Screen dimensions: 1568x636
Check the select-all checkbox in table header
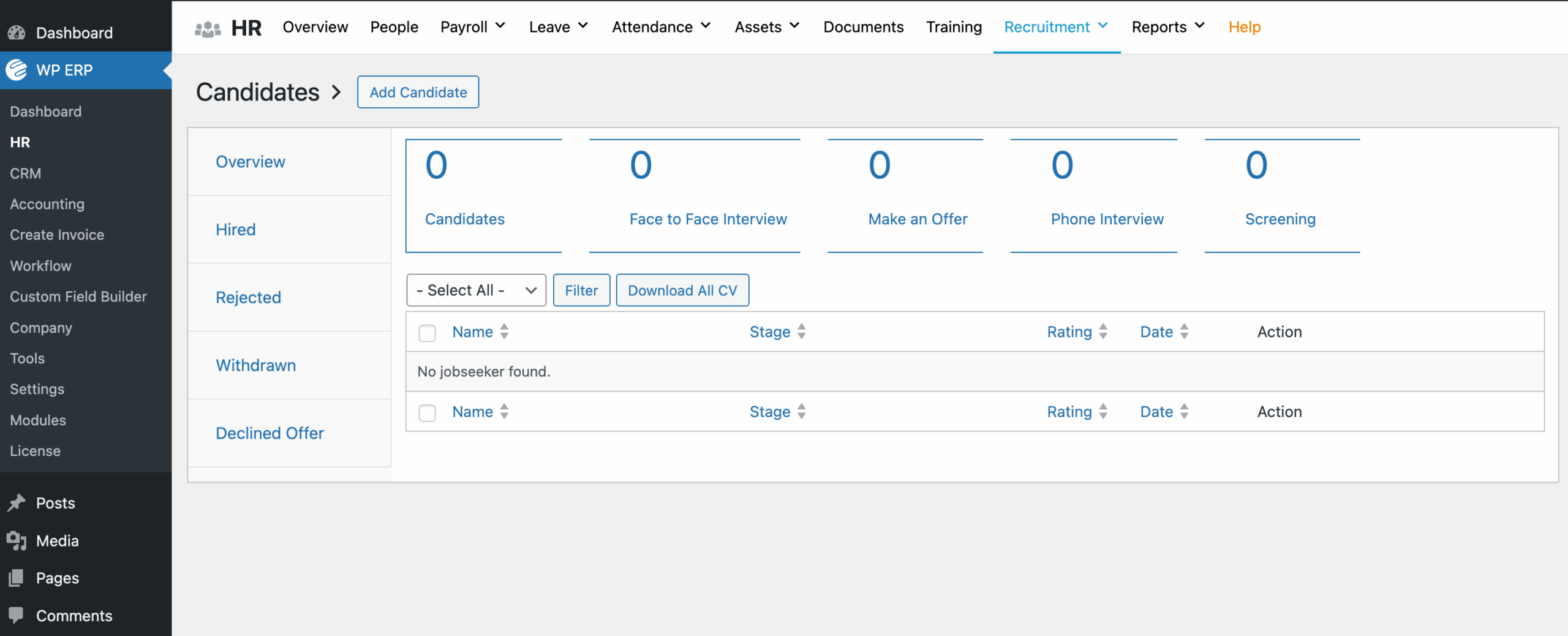(427, 333)
